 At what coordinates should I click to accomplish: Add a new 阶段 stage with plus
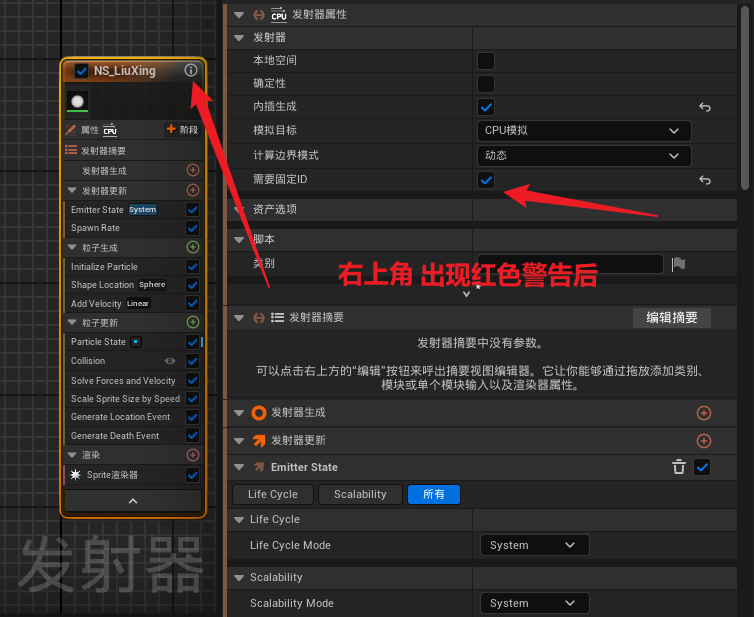pyautogui.click(x=182, y=129)
